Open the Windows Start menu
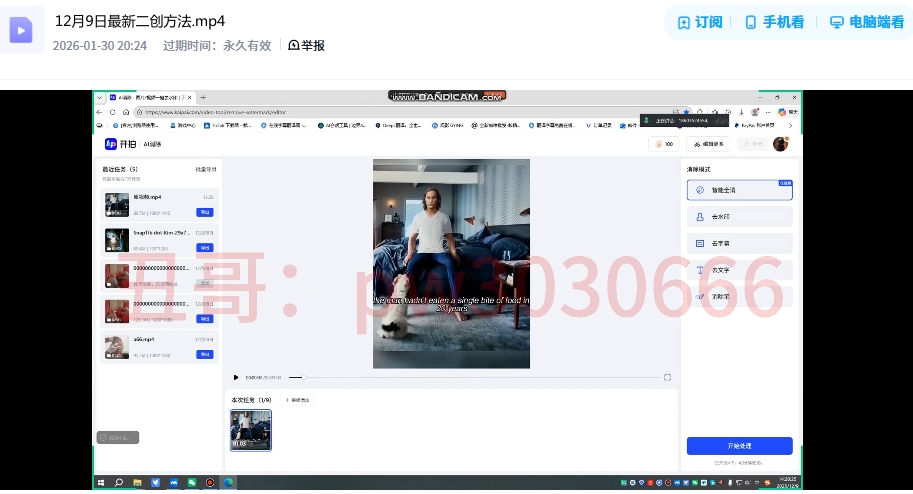 (101, 482)
